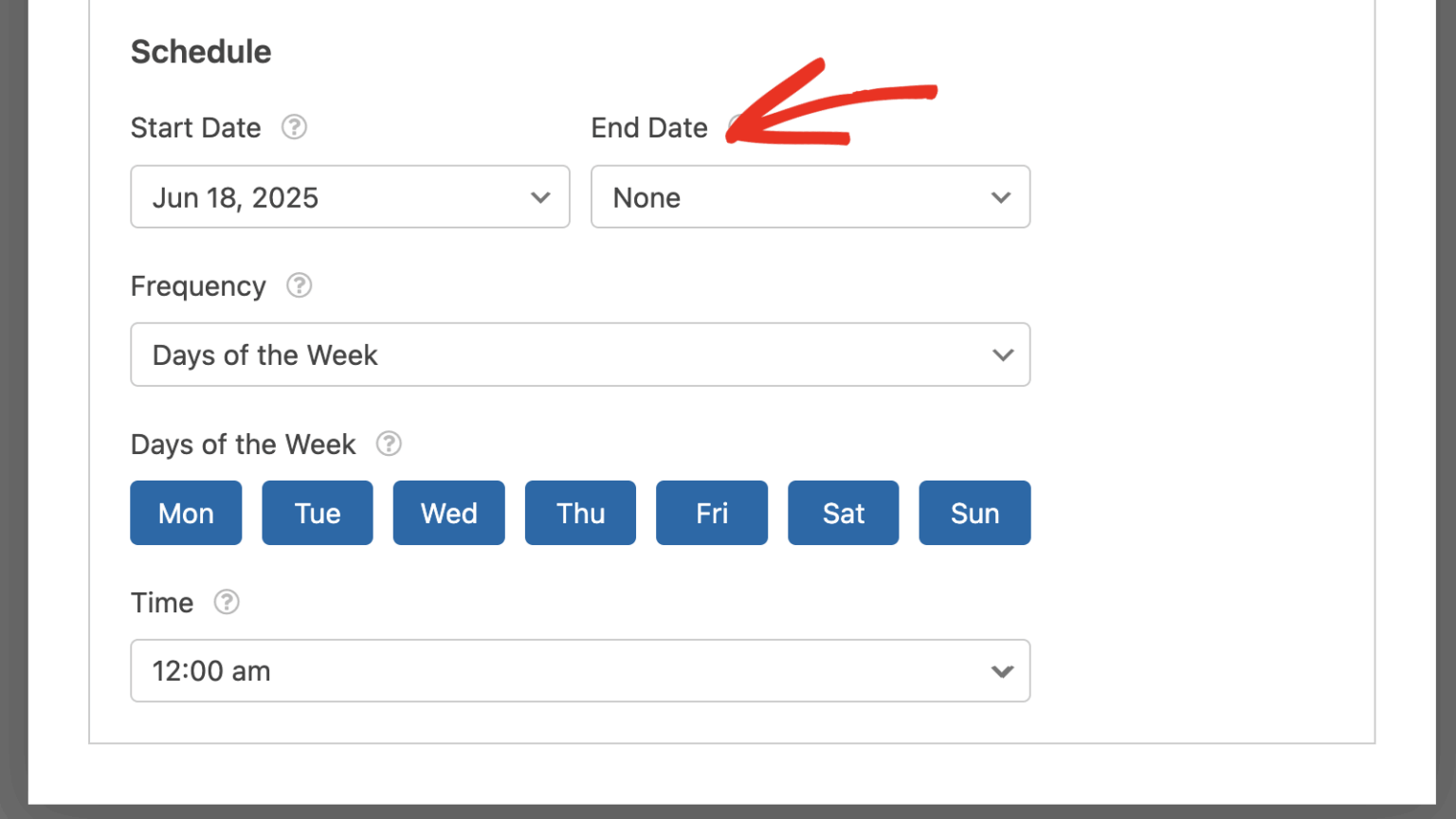1456x819 pixels.
Task: Click the chevron on the Time field
Action: tap(1001, 671)
